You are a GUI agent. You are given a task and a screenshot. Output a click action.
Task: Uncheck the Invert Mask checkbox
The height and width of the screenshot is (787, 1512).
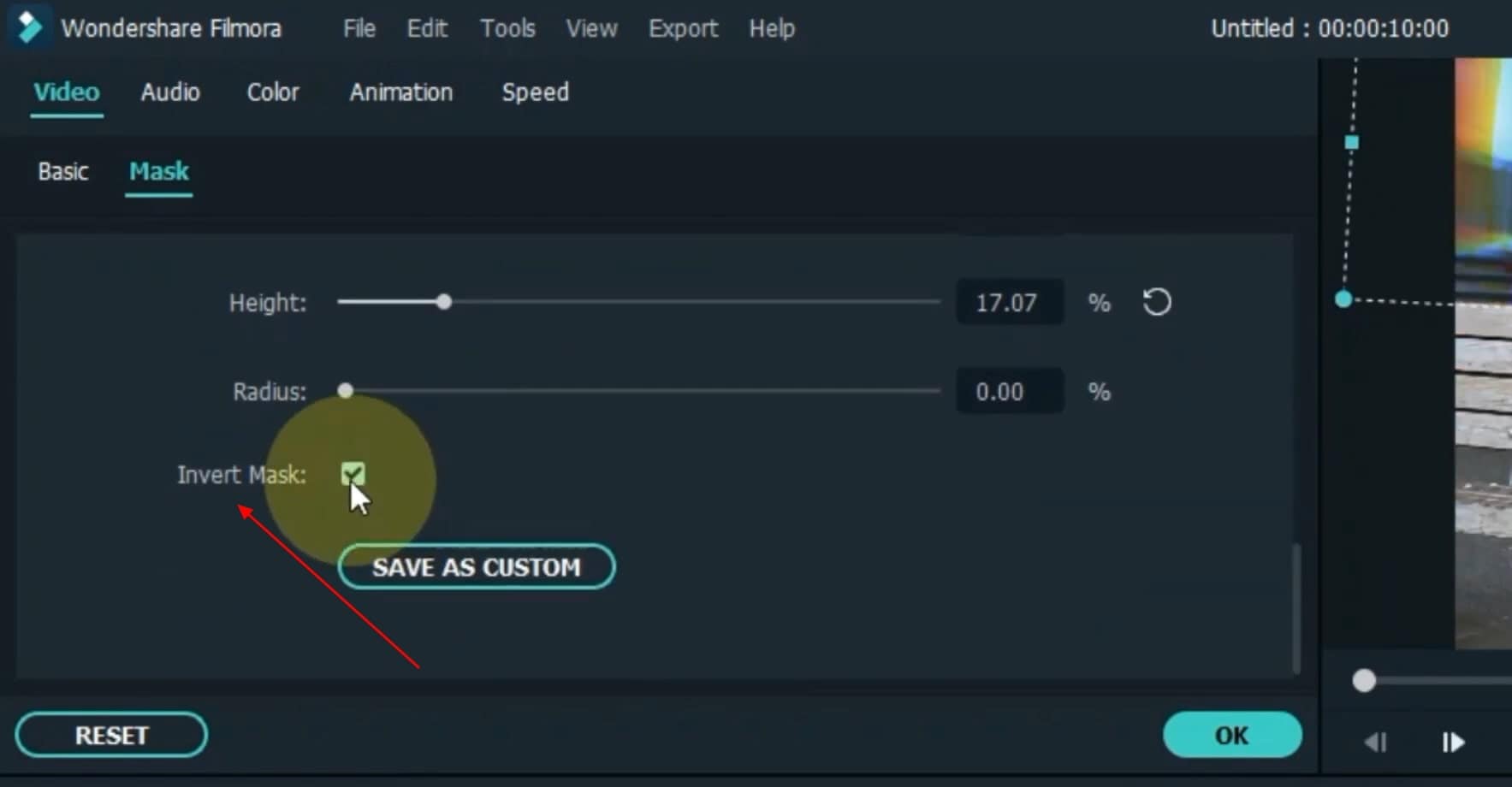(353, 474)
